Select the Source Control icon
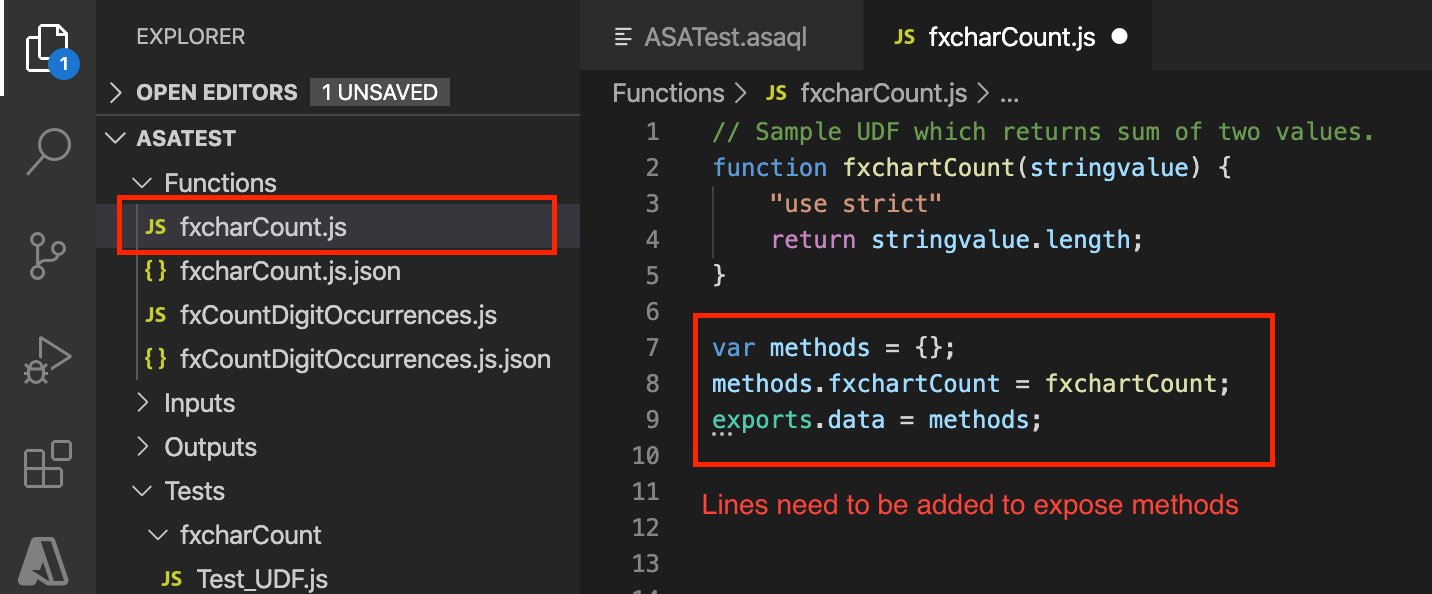This screenshot has width=1432, height=594. click(45, 256)
